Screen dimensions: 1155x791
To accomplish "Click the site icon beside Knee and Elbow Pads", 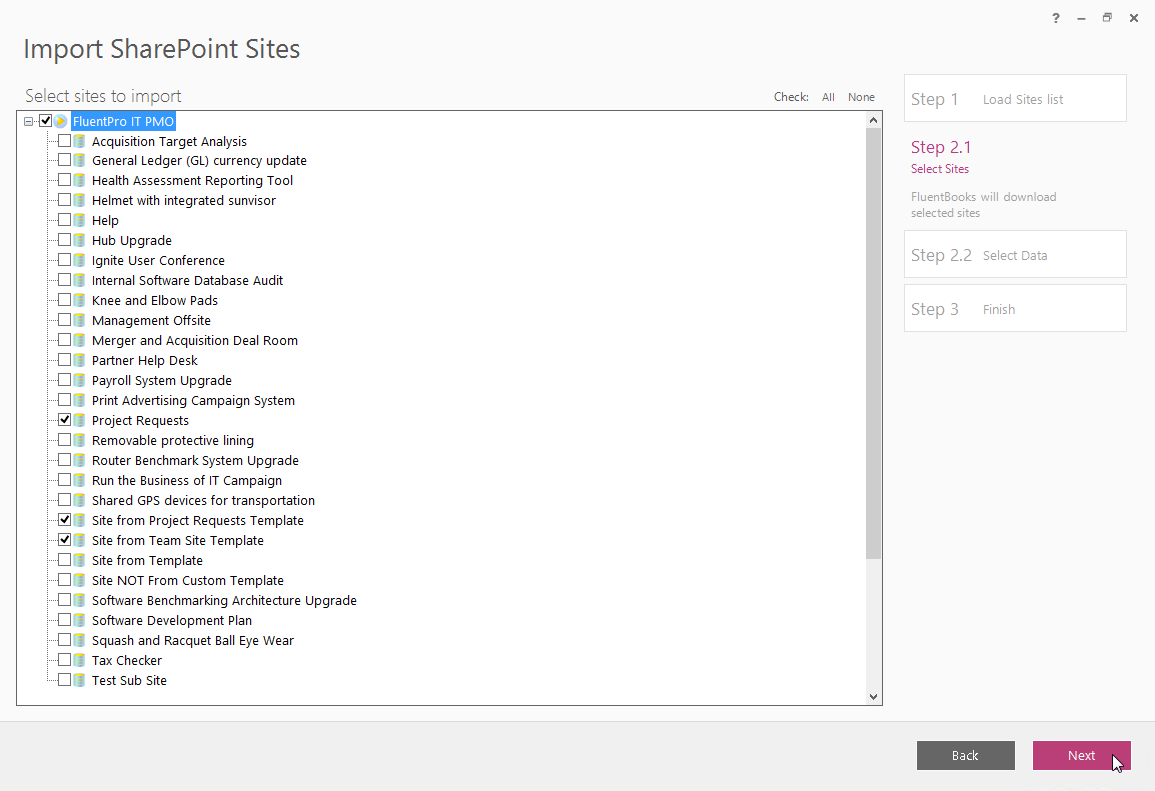I will (x=80, y=300).
